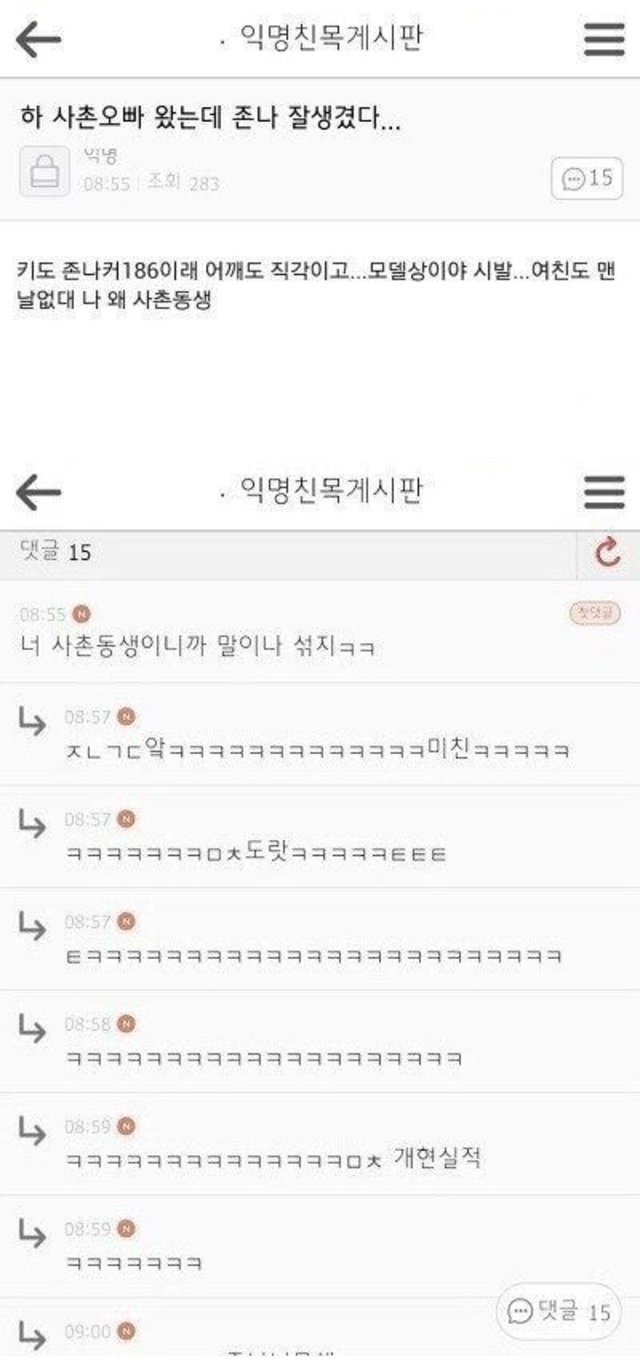Tap the 댓글 15 count label
The image size is (640, 1362).
(56, 551)
